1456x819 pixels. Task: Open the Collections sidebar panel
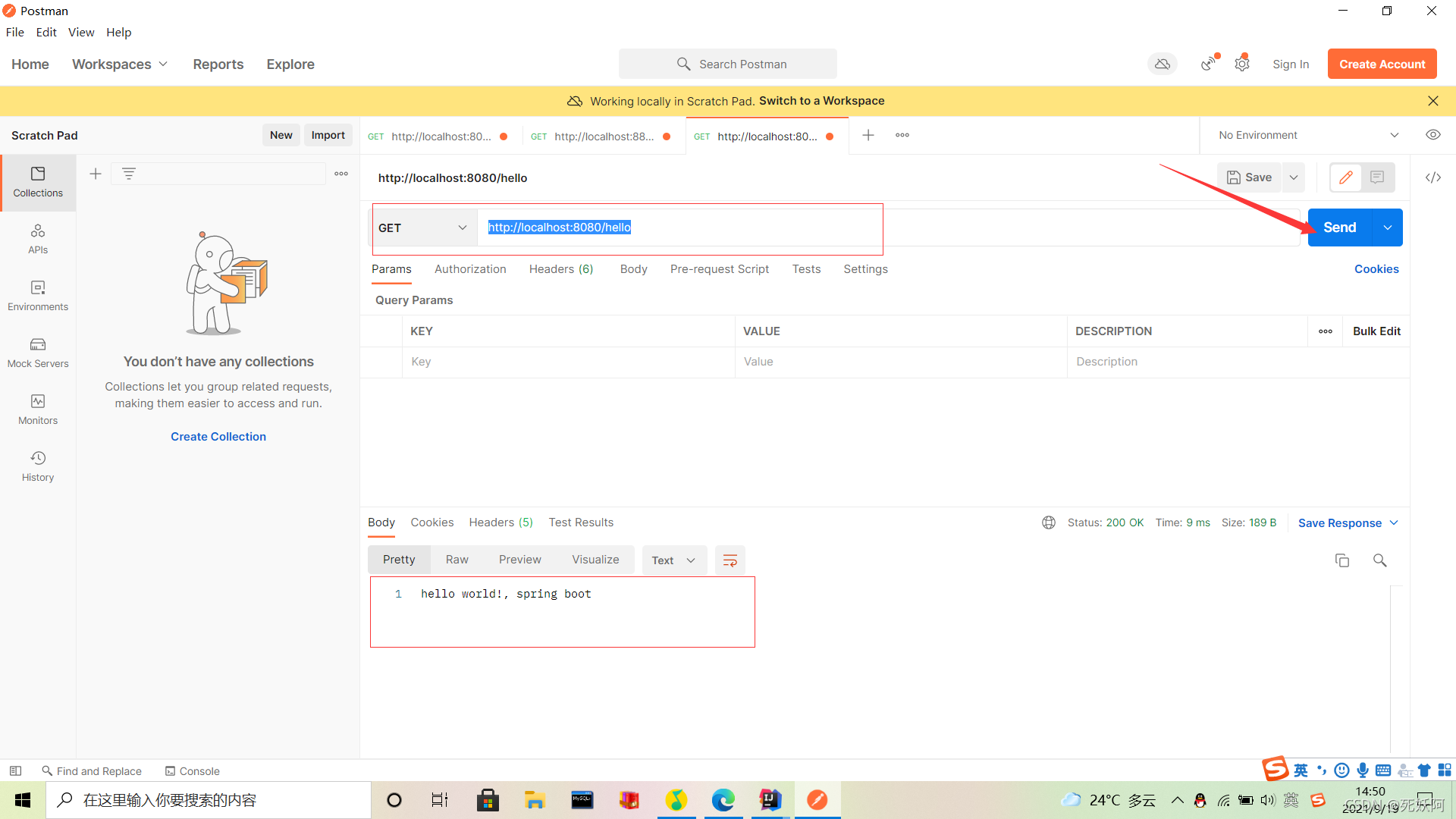tap(37, 180)
